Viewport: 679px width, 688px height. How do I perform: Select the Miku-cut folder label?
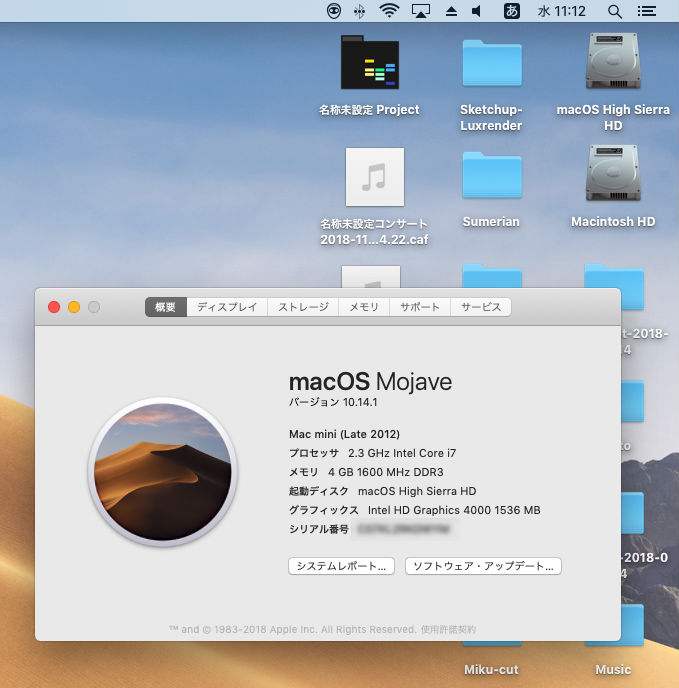tap(491, 670)
